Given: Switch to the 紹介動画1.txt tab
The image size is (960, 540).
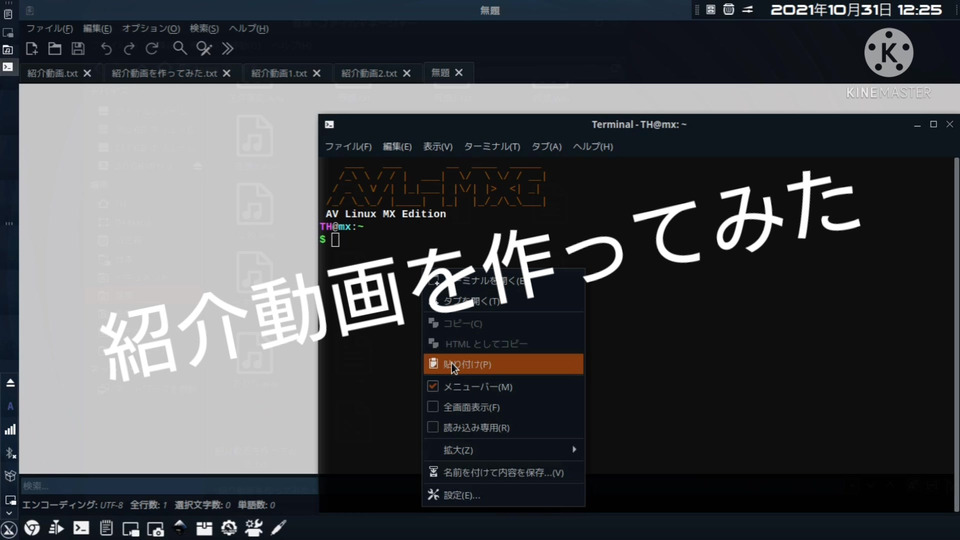Looking at the screenshot, I should pos(279,73).
